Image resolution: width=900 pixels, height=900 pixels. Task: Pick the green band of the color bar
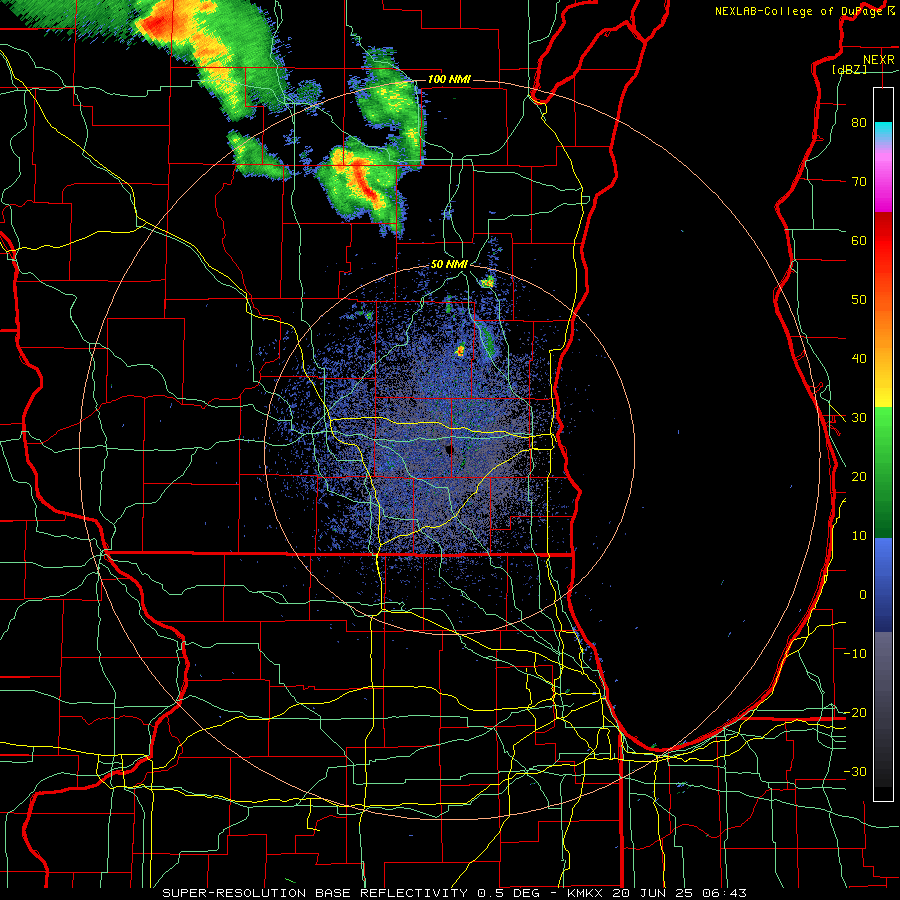pyautogui.click(x=883, y=472)
